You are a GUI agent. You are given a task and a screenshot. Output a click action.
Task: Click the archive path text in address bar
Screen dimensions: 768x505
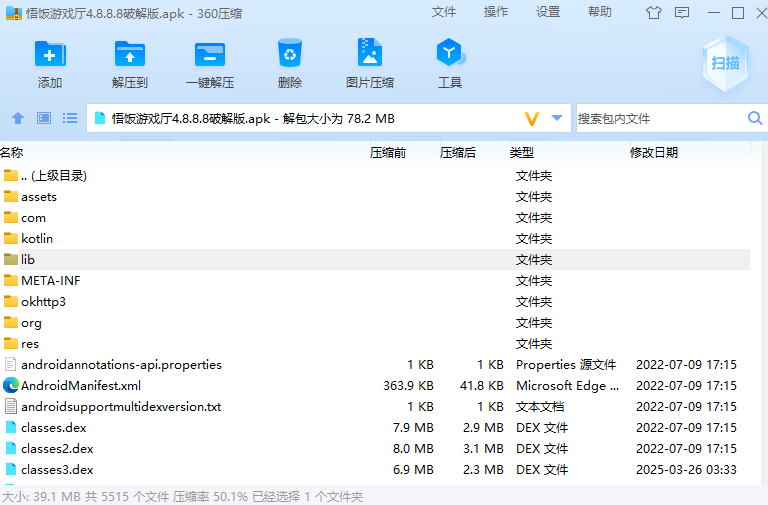pyautogui.click(x=253, y=119)
